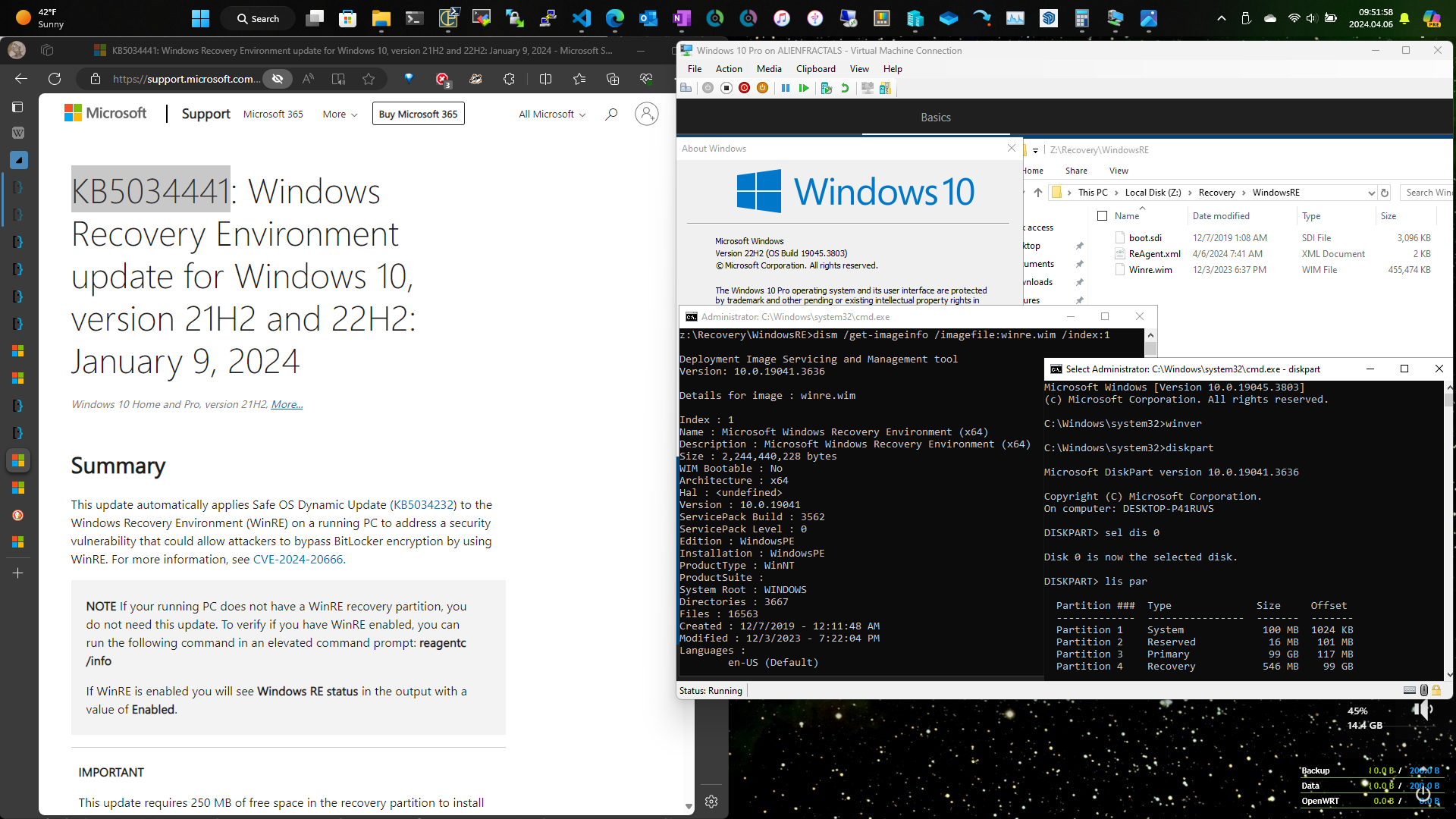Open the Media menu in VM Connection
The width and height of the screenshot is (1456, 819).
click(769, 69)
